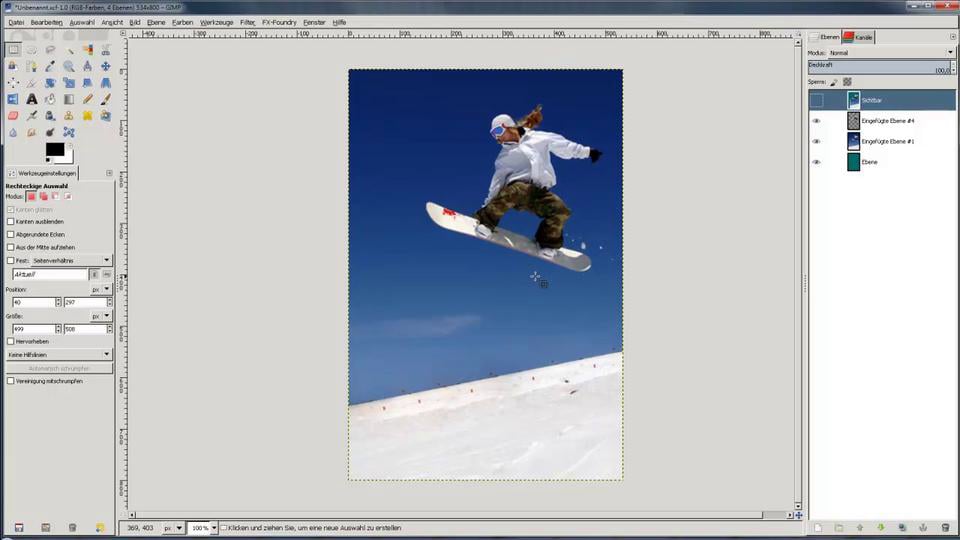Image resolution: width=960 pixels, height=540 pixels.
Task: Open the layers dock tab menu arrow
Action: coord(953,37)
